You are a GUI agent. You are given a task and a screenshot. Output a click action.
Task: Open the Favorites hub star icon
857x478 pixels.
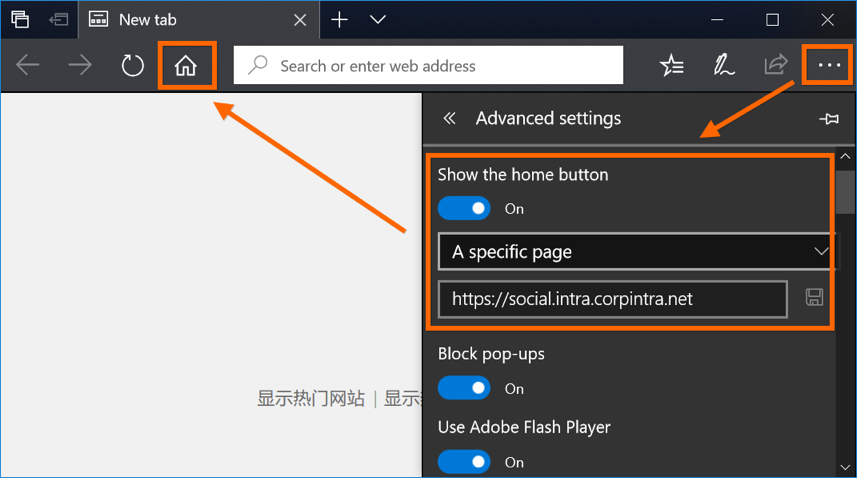[672, 66]
